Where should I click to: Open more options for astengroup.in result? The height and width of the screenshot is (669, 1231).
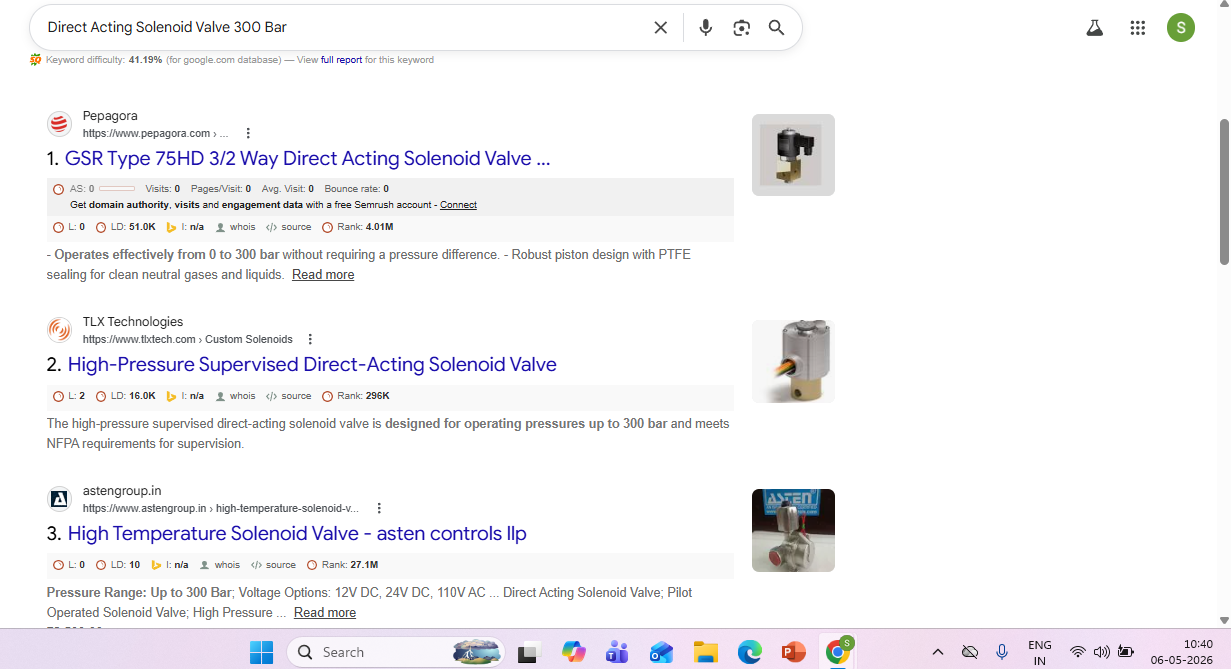point(379,508)
